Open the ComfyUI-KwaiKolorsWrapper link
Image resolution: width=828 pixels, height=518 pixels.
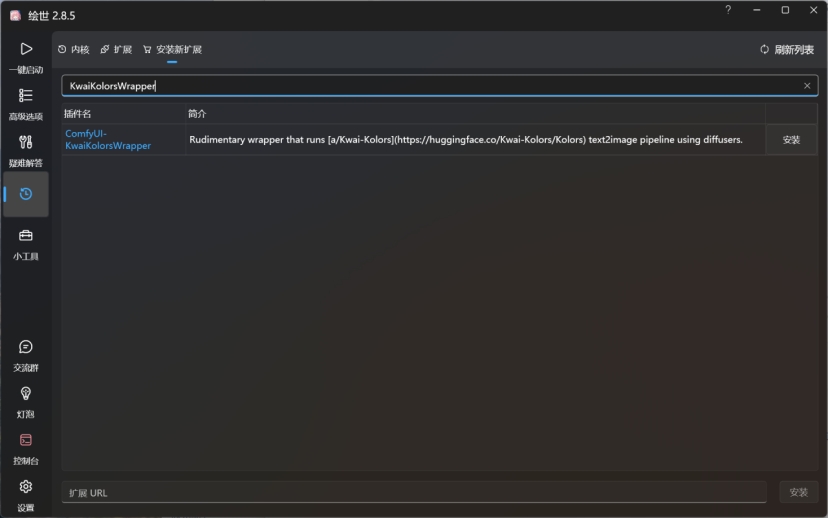[108, 139]
